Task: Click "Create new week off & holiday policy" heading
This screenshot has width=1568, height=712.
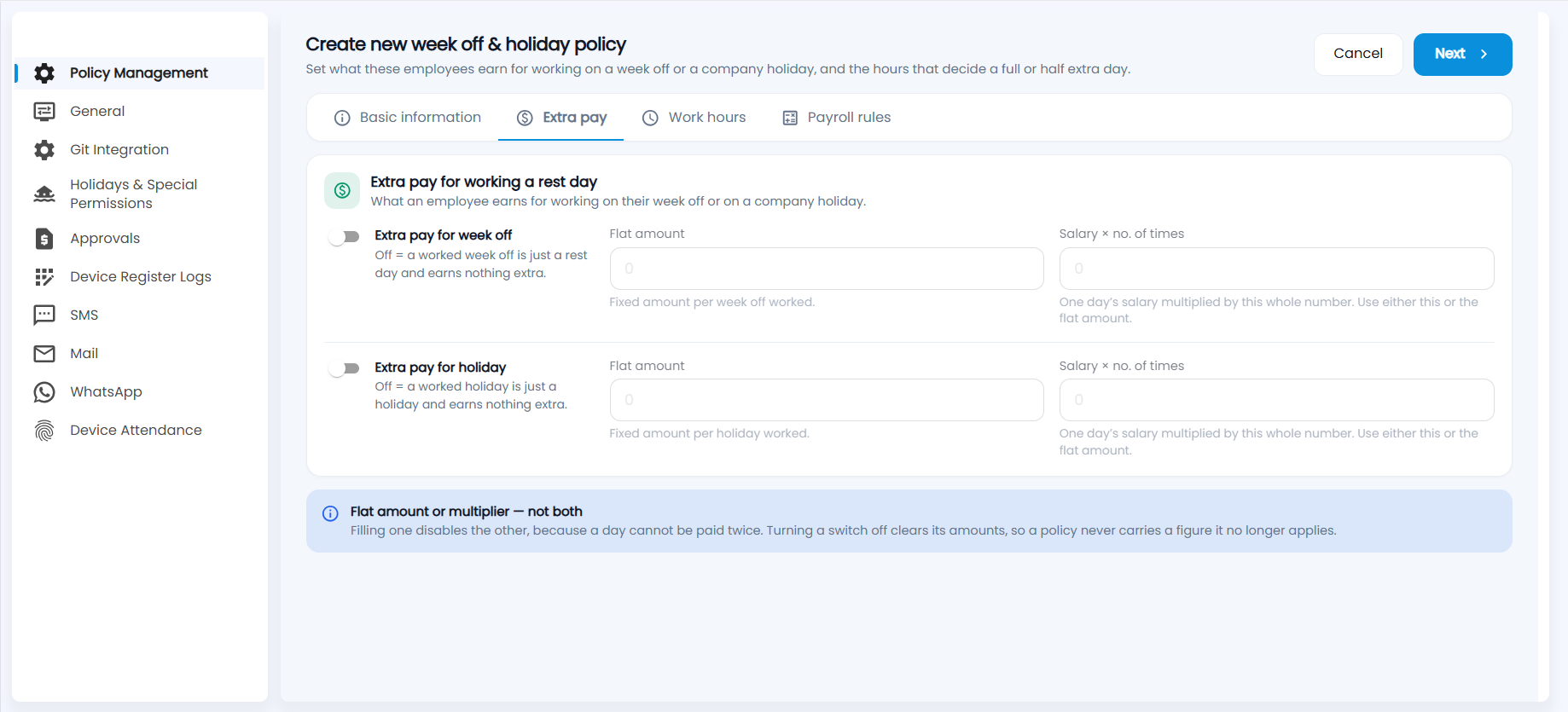Action: [x=466, y=44]
